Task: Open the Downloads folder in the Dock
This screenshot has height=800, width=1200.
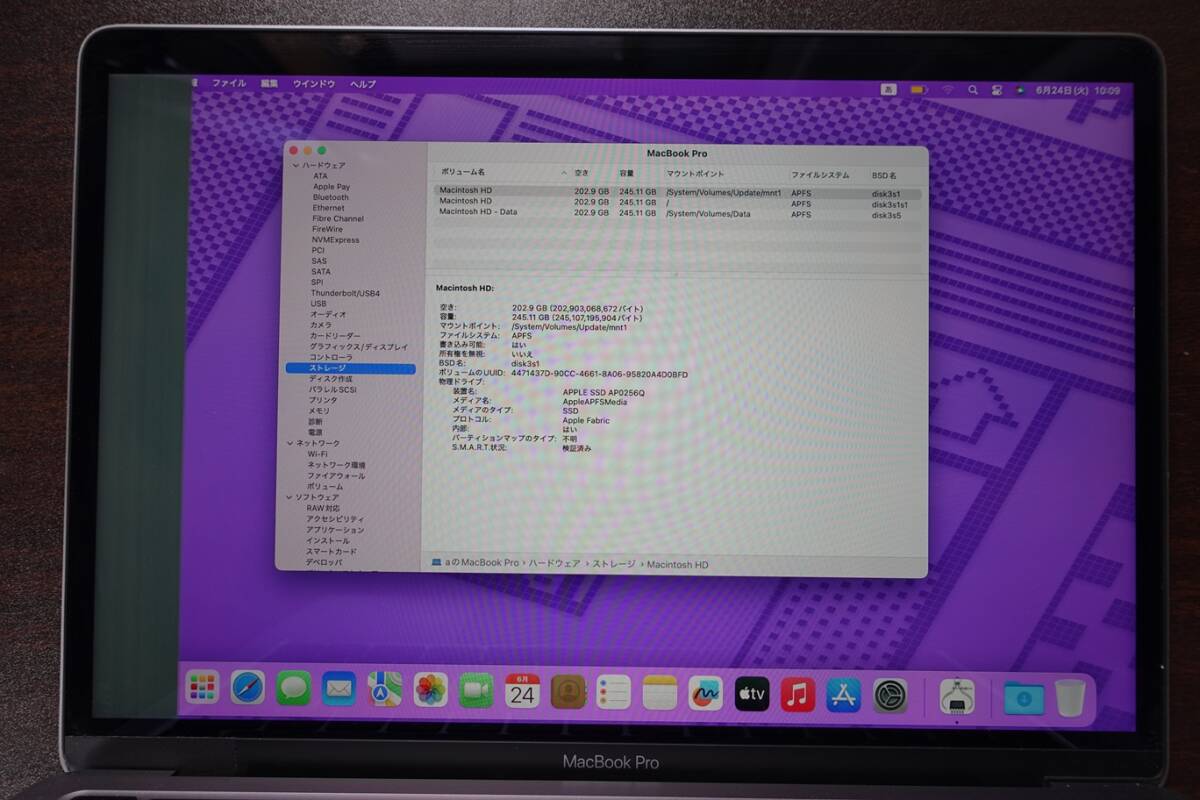Action: [x=1024, y=697]
